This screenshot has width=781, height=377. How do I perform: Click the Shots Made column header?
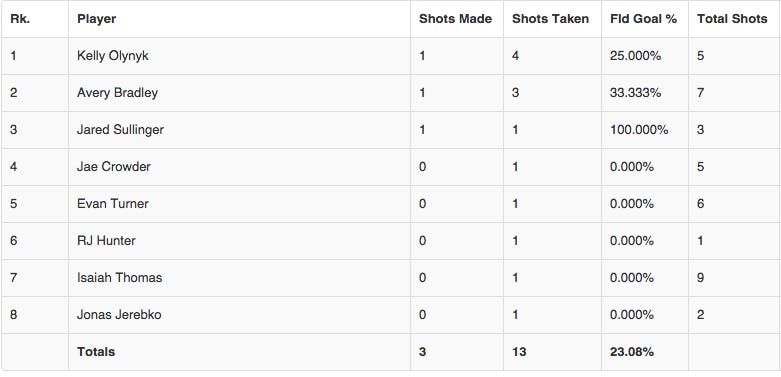[x=455, y=19]
